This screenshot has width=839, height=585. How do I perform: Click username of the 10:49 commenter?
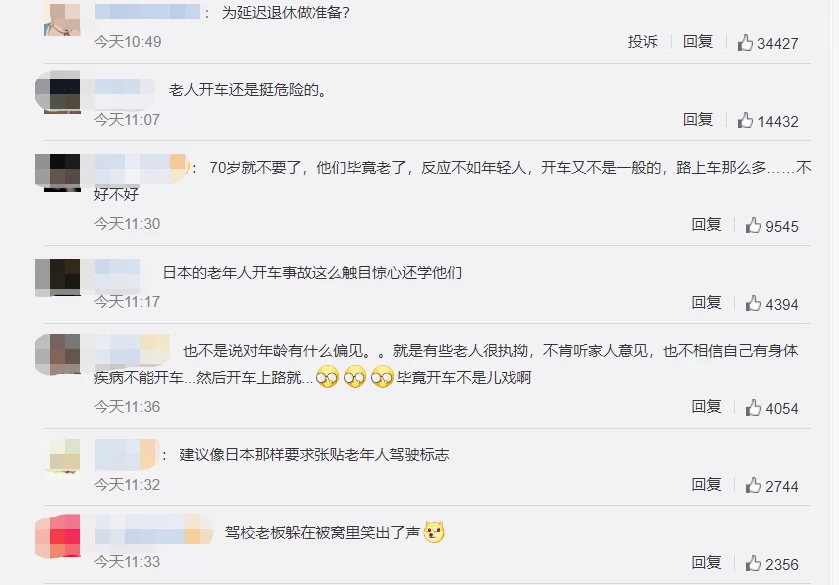coord(148,11)
